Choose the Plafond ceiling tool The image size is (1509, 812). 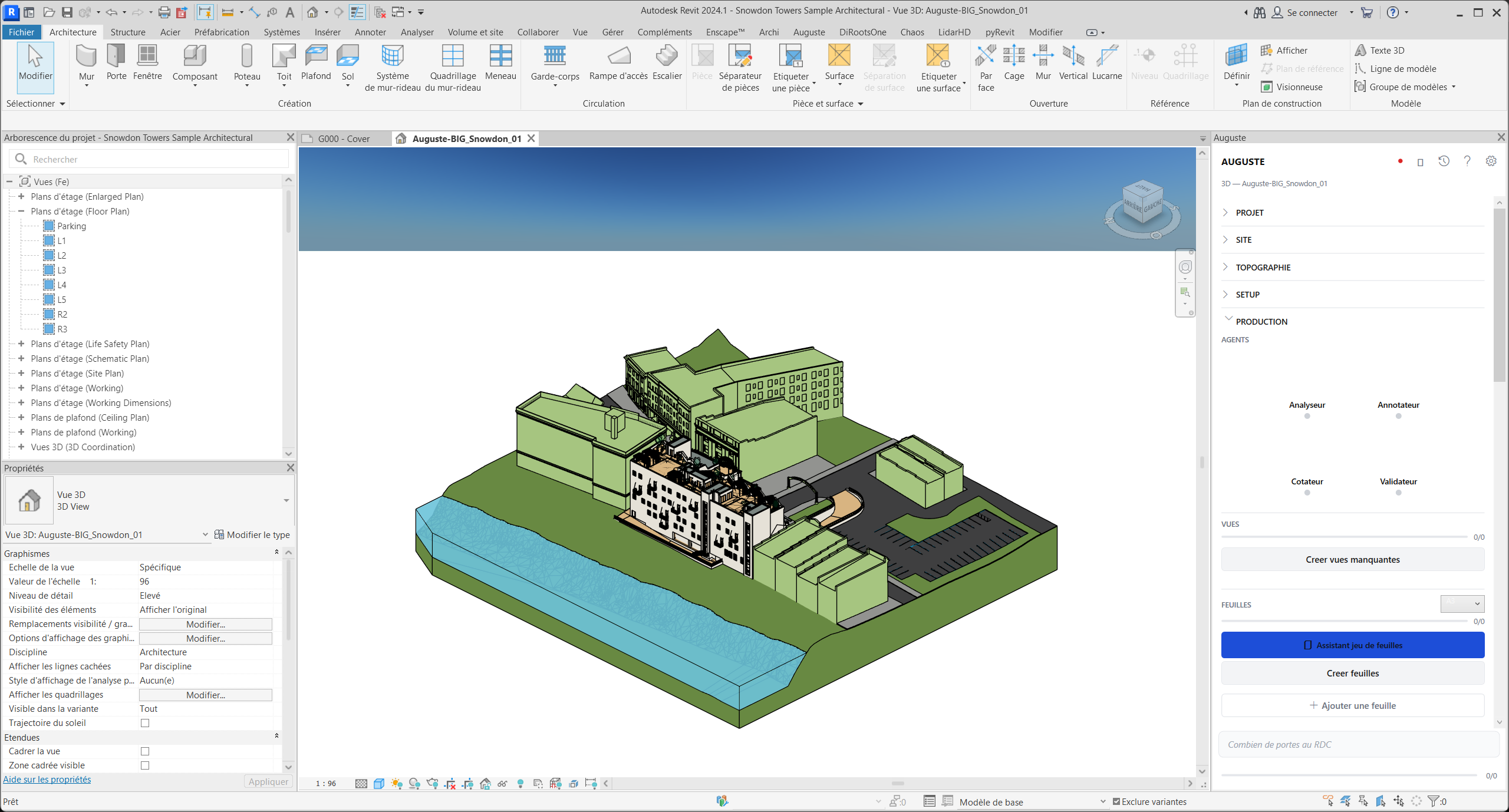[x=316, y=62]
